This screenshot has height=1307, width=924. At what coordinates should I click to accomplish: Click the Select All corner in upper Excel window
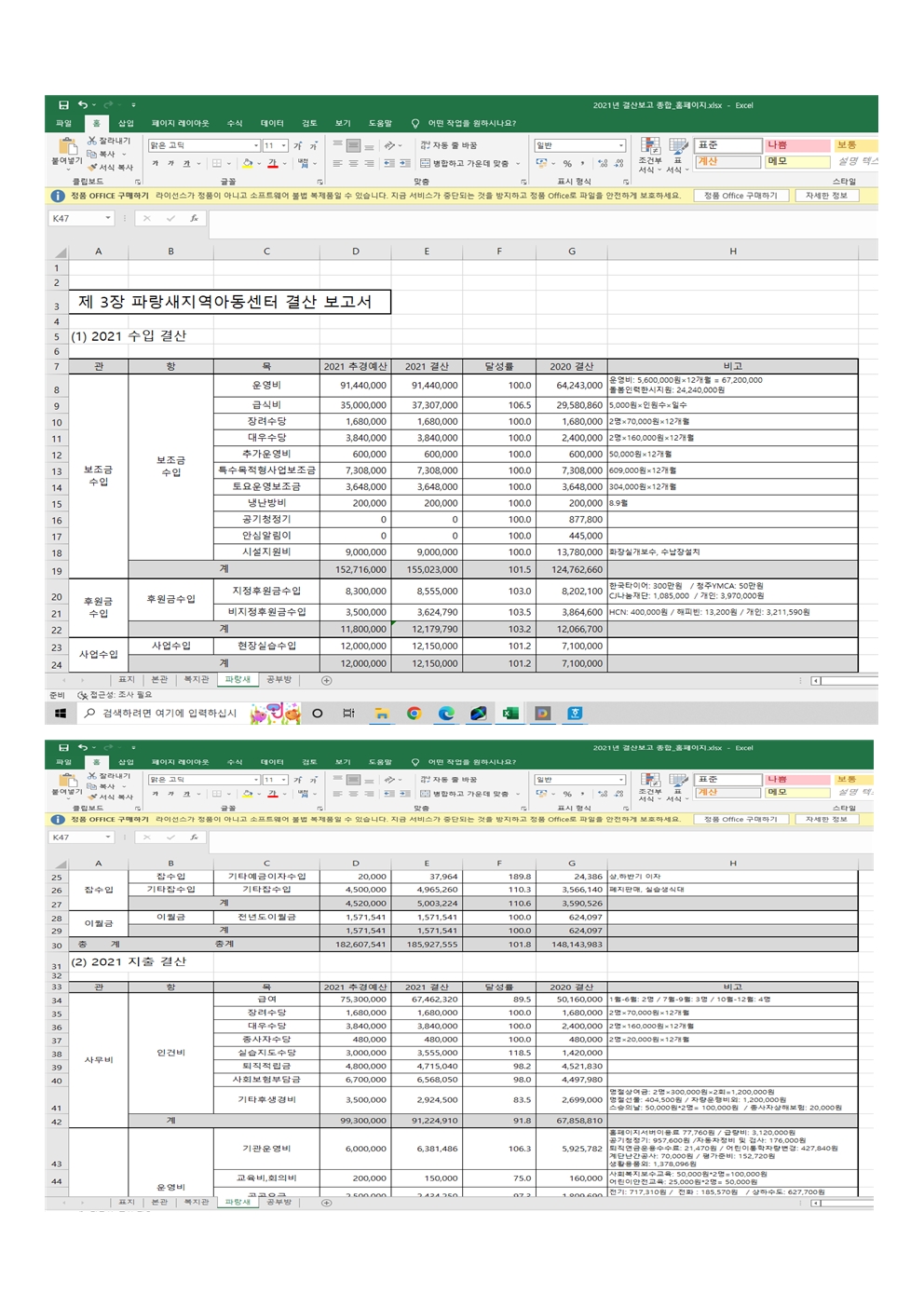click(59, 252)
